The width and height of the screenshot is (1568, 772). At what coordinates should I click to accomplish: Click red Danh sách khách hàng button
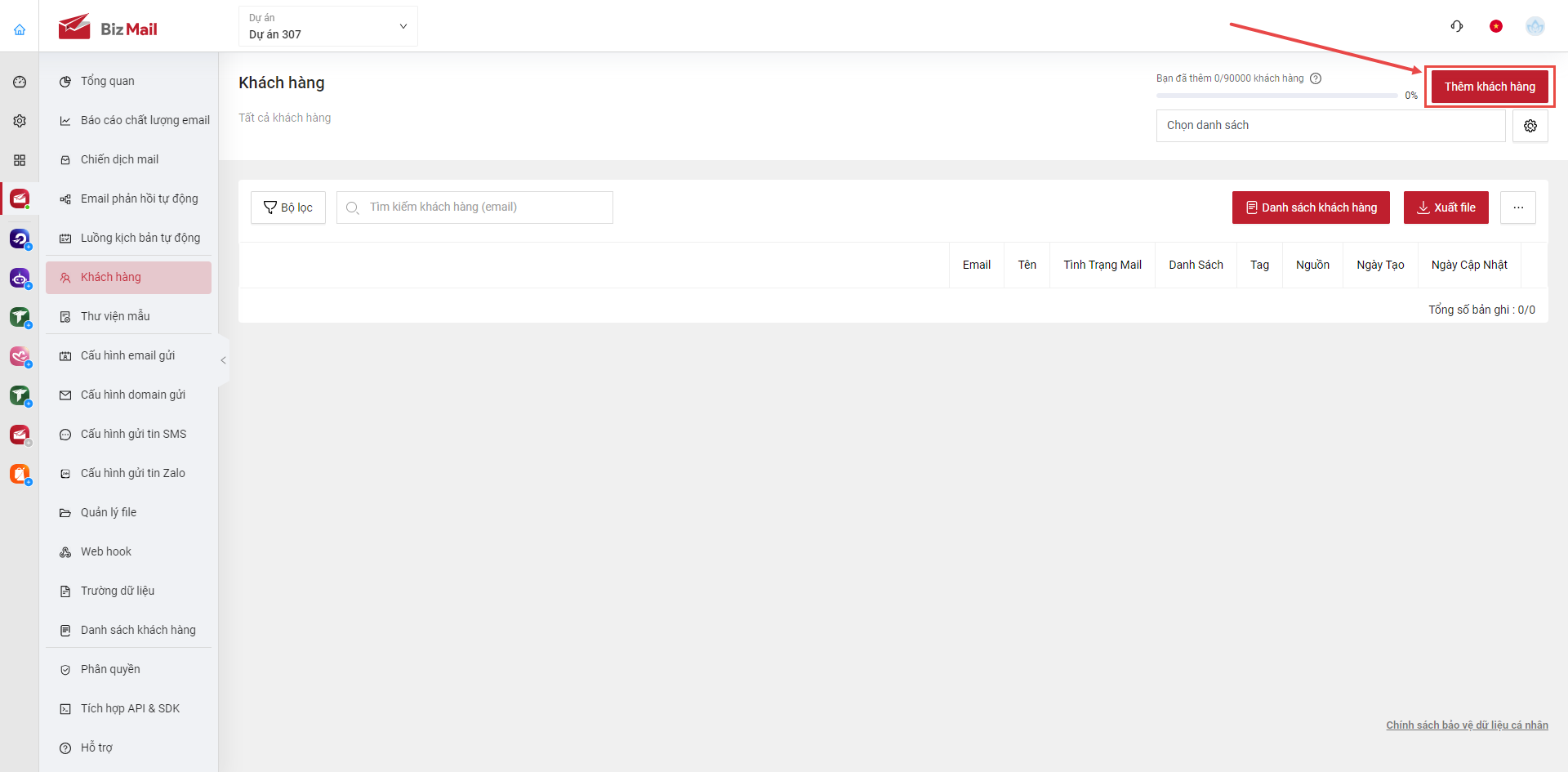click(1311, 208)
